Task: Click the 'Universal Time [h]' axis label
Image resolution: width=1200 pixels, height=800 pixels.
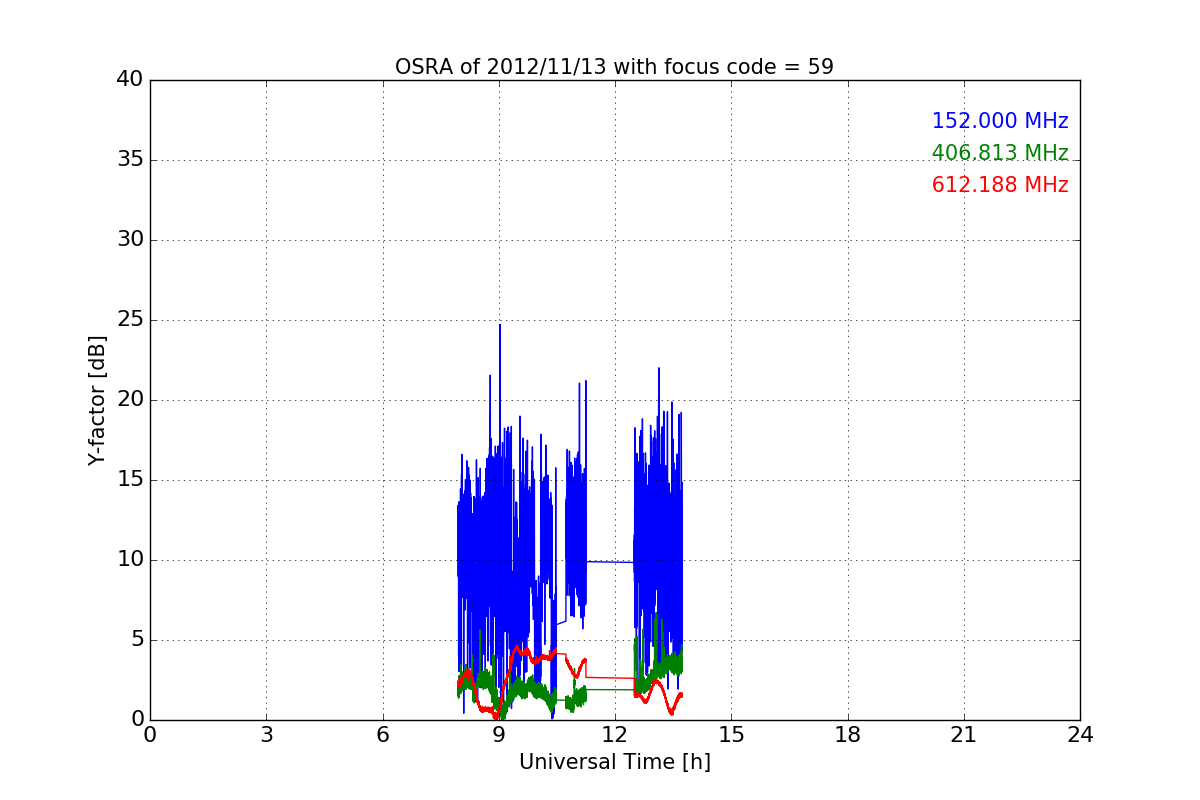Action: 615,762
